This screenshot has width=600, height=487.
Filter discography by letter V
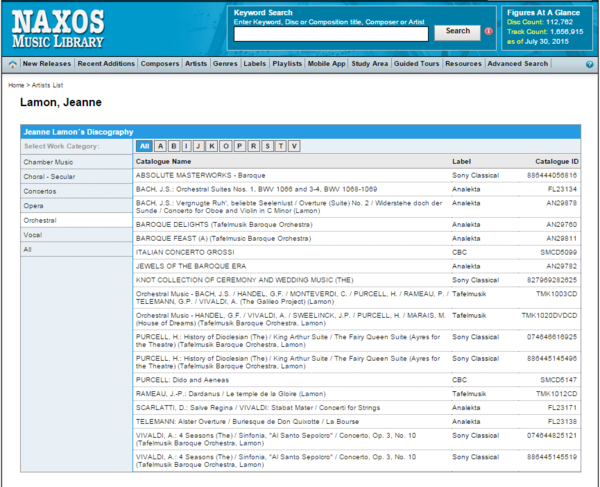coord(294,146)
